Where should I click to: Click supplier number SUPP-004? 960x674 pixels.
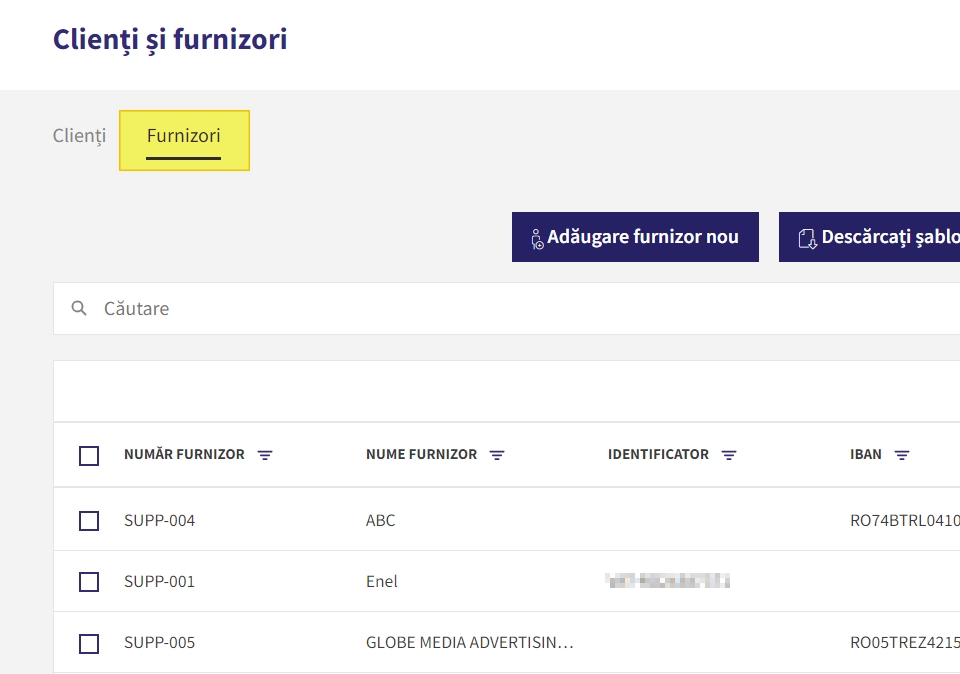click(159, 520)
